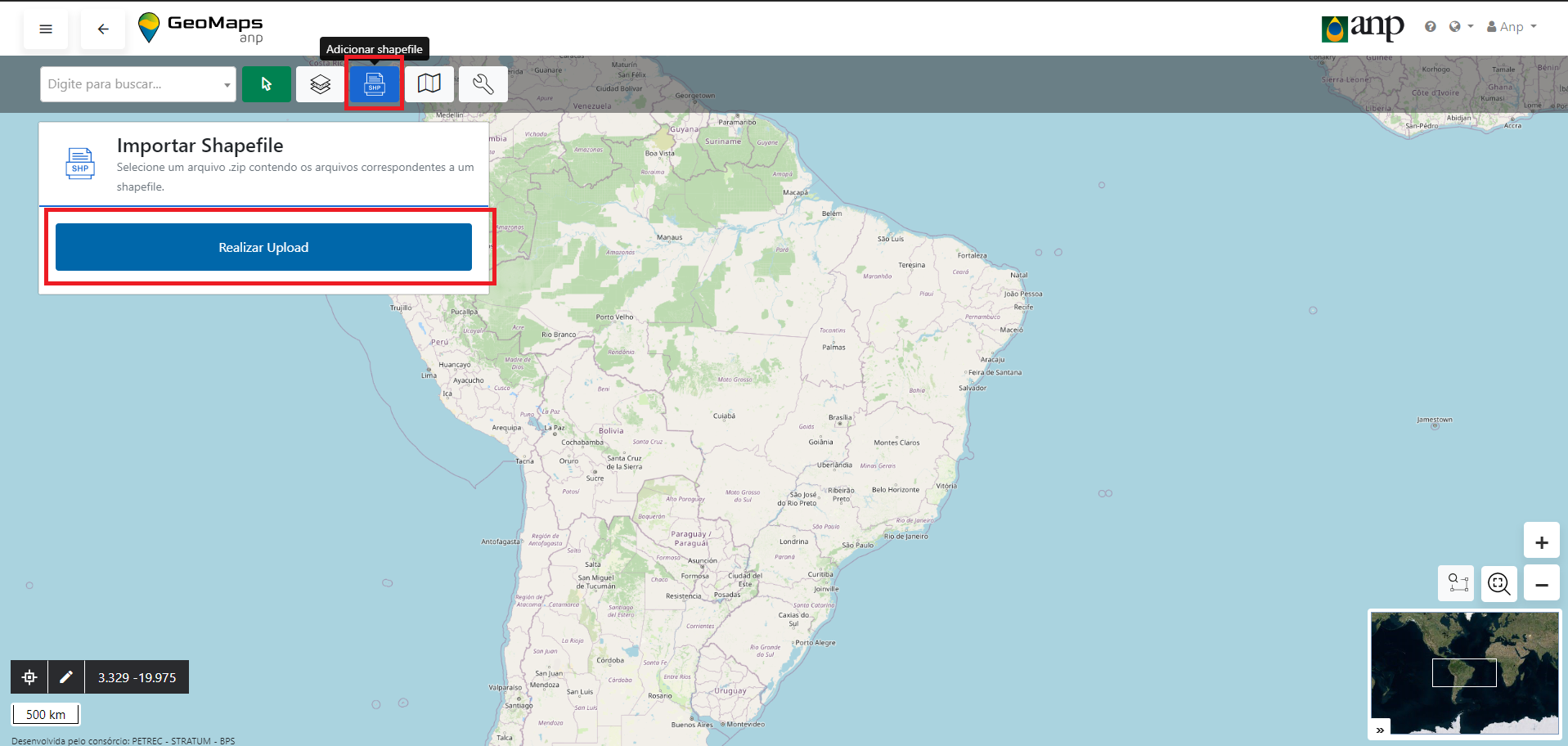The height and width of the screenshot is (746, 1568).
Task: Open the wrench tools icon
Action: (483, 84)
